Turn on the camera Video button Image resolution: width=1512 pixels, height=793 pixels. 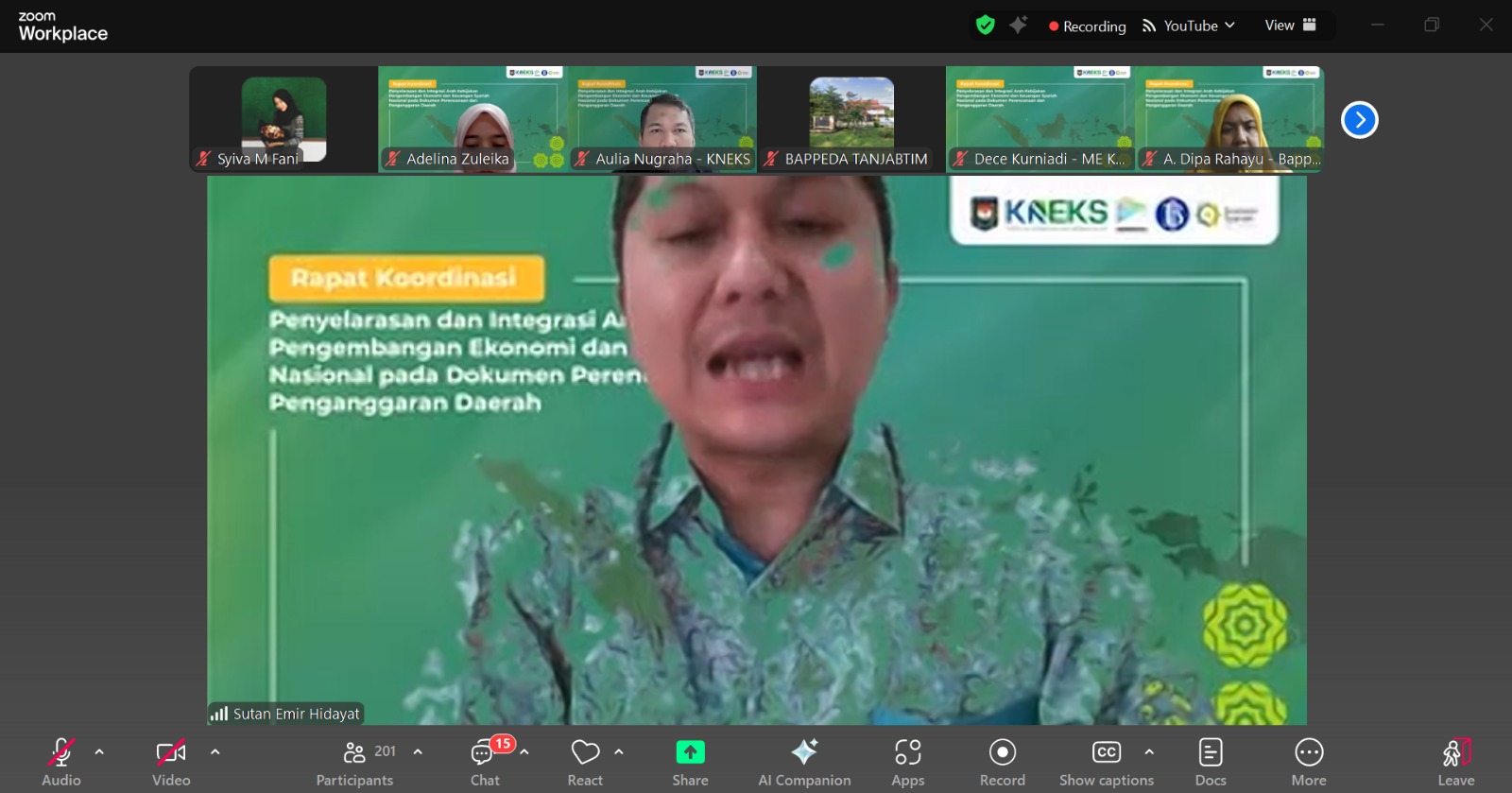click(x=171, y=762)
